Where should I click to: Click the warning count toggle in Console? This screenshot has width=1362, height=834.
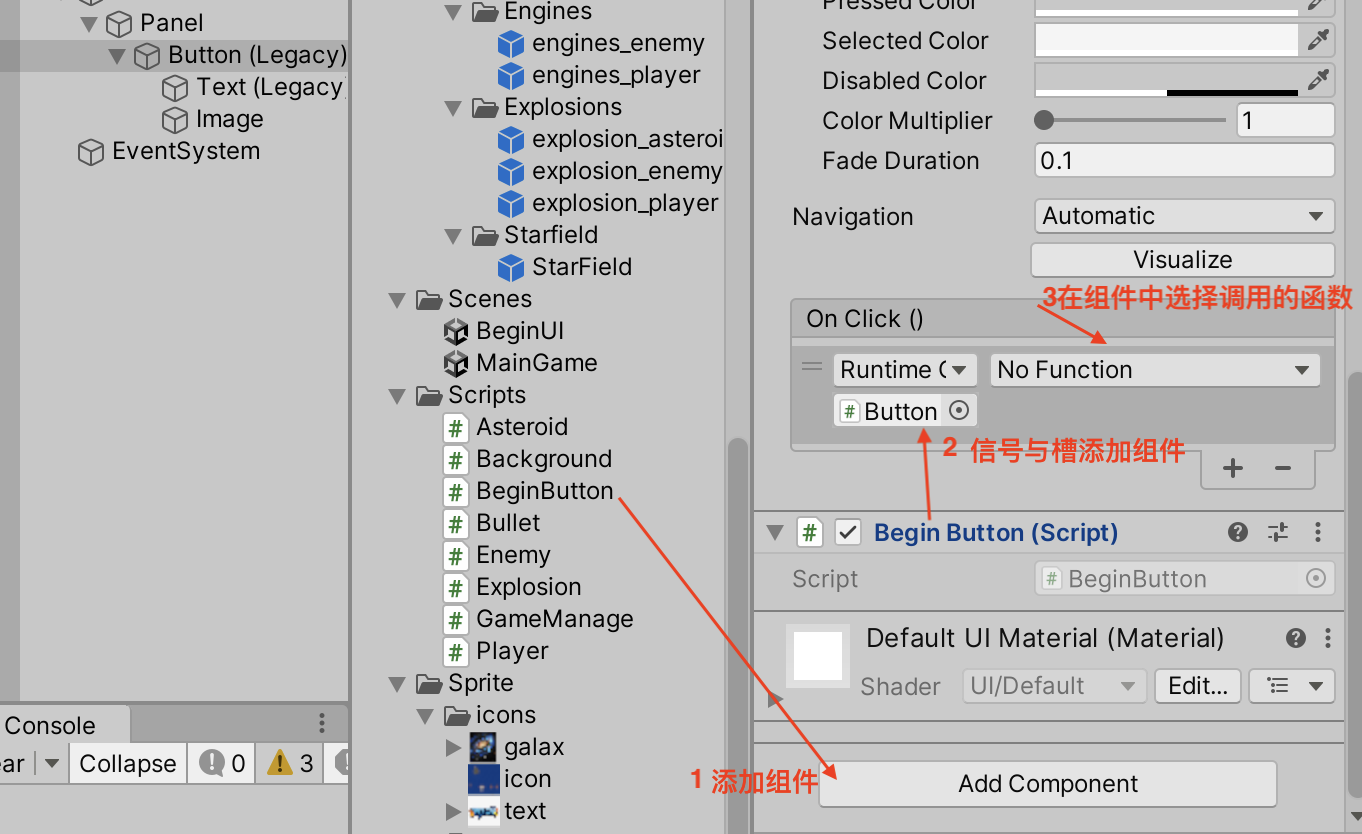(x=291, y=764)
